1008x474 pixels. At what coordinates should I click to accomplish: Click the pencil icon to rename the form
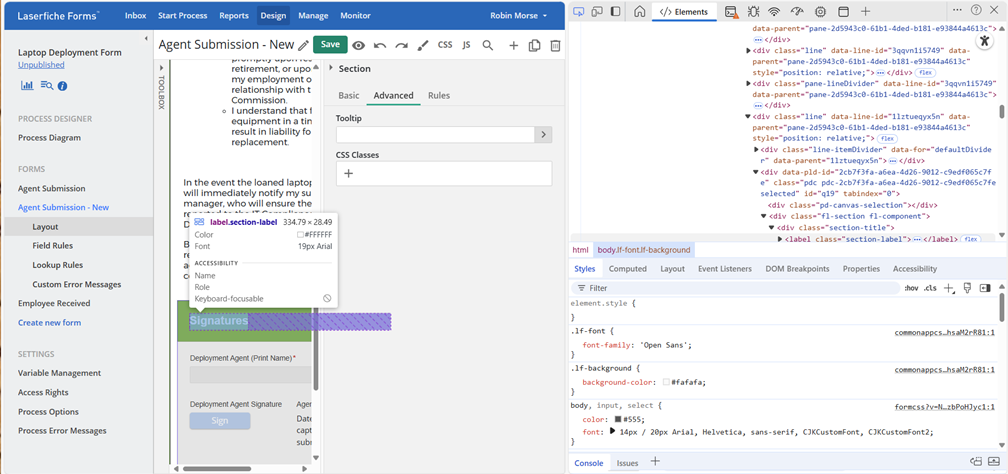point(303,45)
